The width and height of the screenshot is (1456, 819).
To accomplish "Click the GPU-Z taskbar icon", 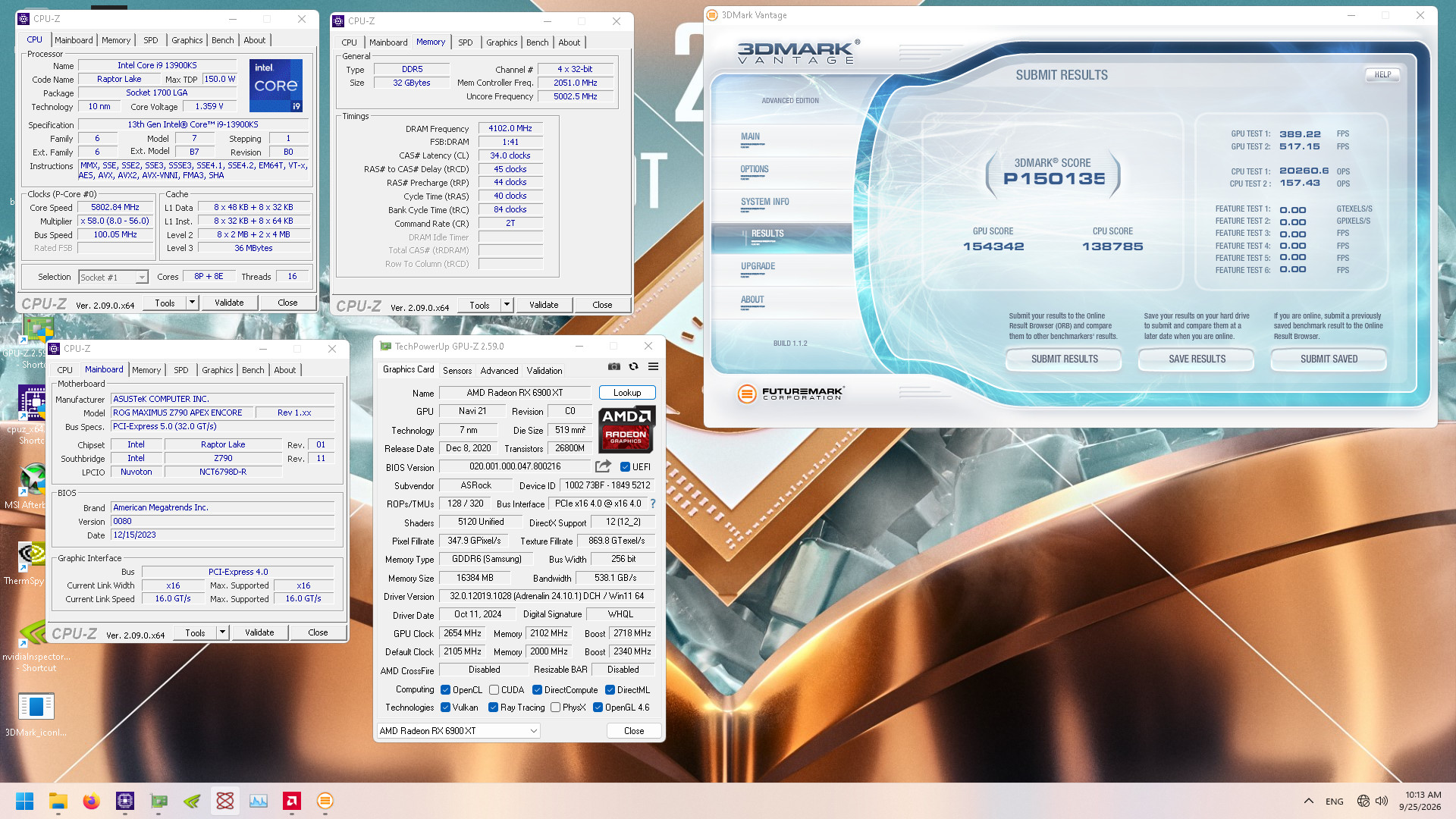I will pos(158,801).
